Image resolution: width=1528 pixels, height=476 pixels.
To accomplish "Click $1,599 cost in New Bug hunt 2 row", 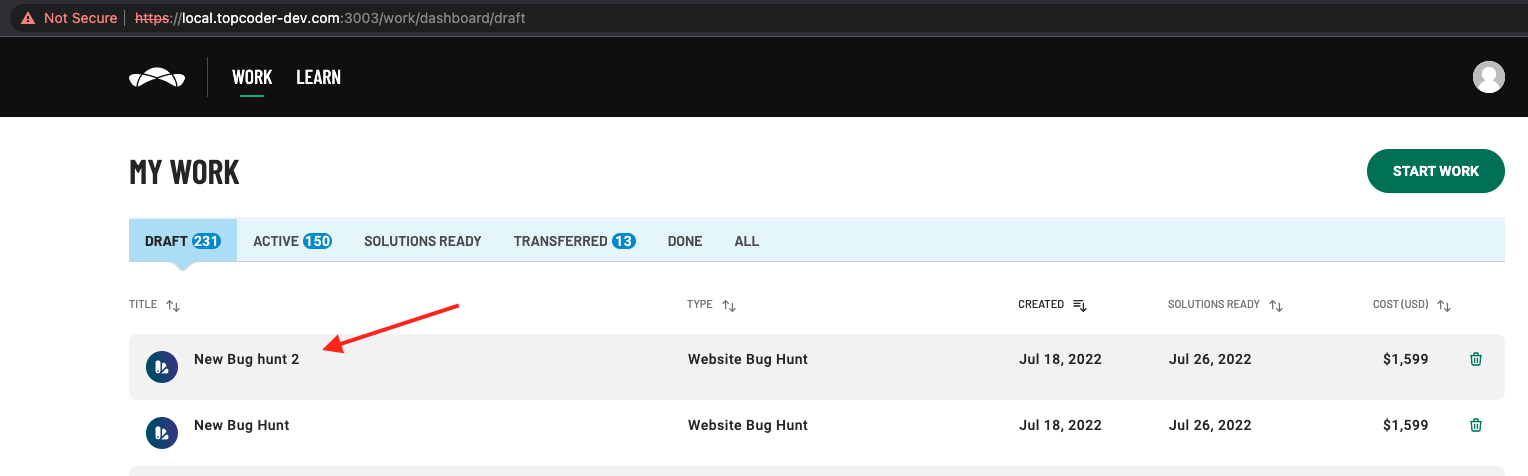I will [1406, 359].
